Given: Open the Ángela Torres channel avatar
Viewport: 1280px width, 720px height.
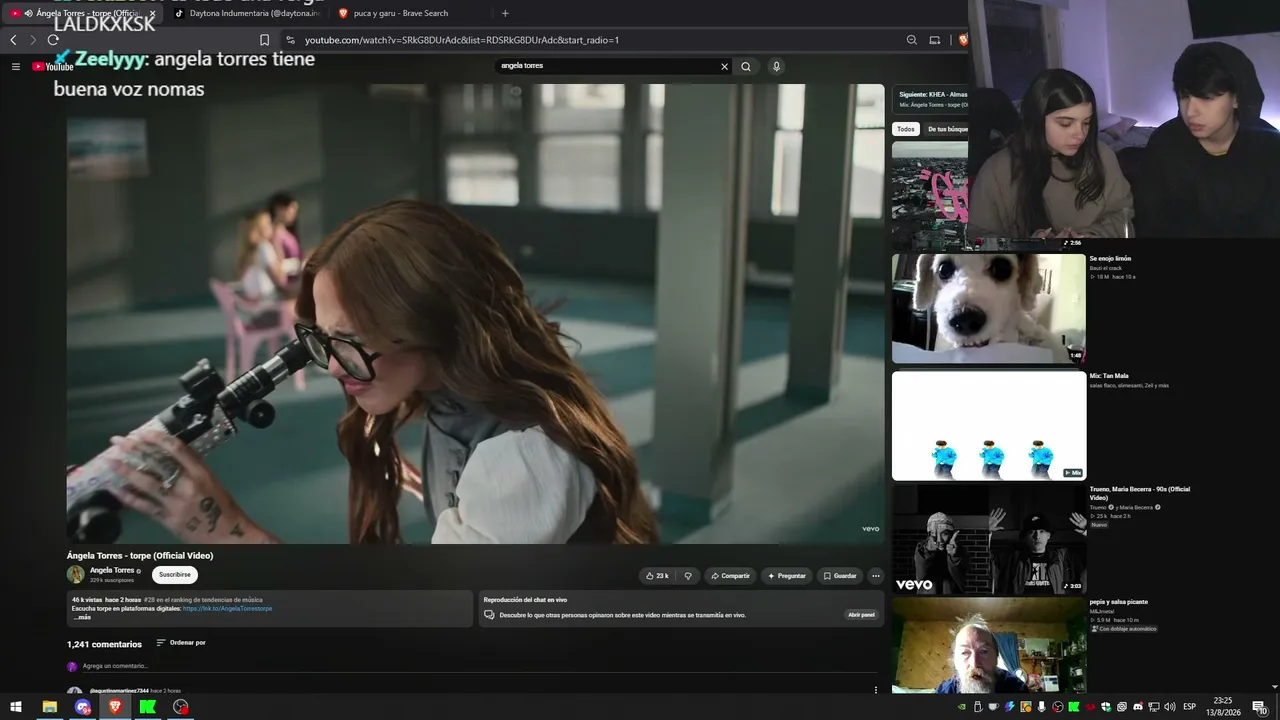Looking at the screenshot, I should (x=76, y=574).
